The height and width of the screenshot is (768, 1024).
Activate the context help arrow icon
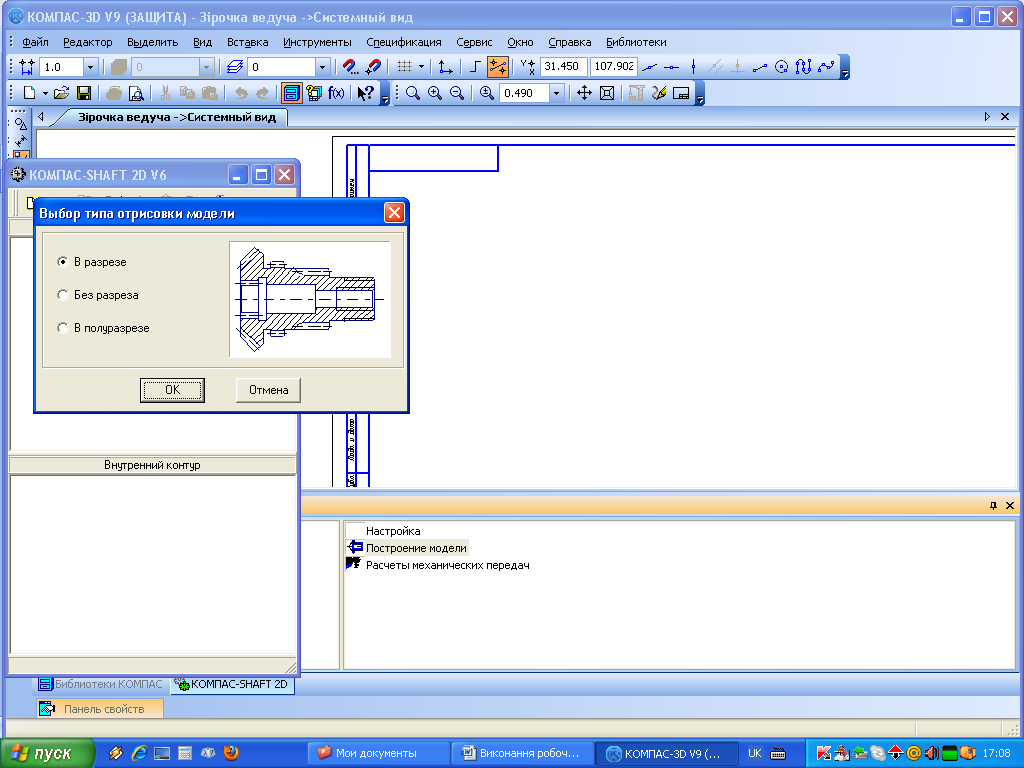coord(365,93)
